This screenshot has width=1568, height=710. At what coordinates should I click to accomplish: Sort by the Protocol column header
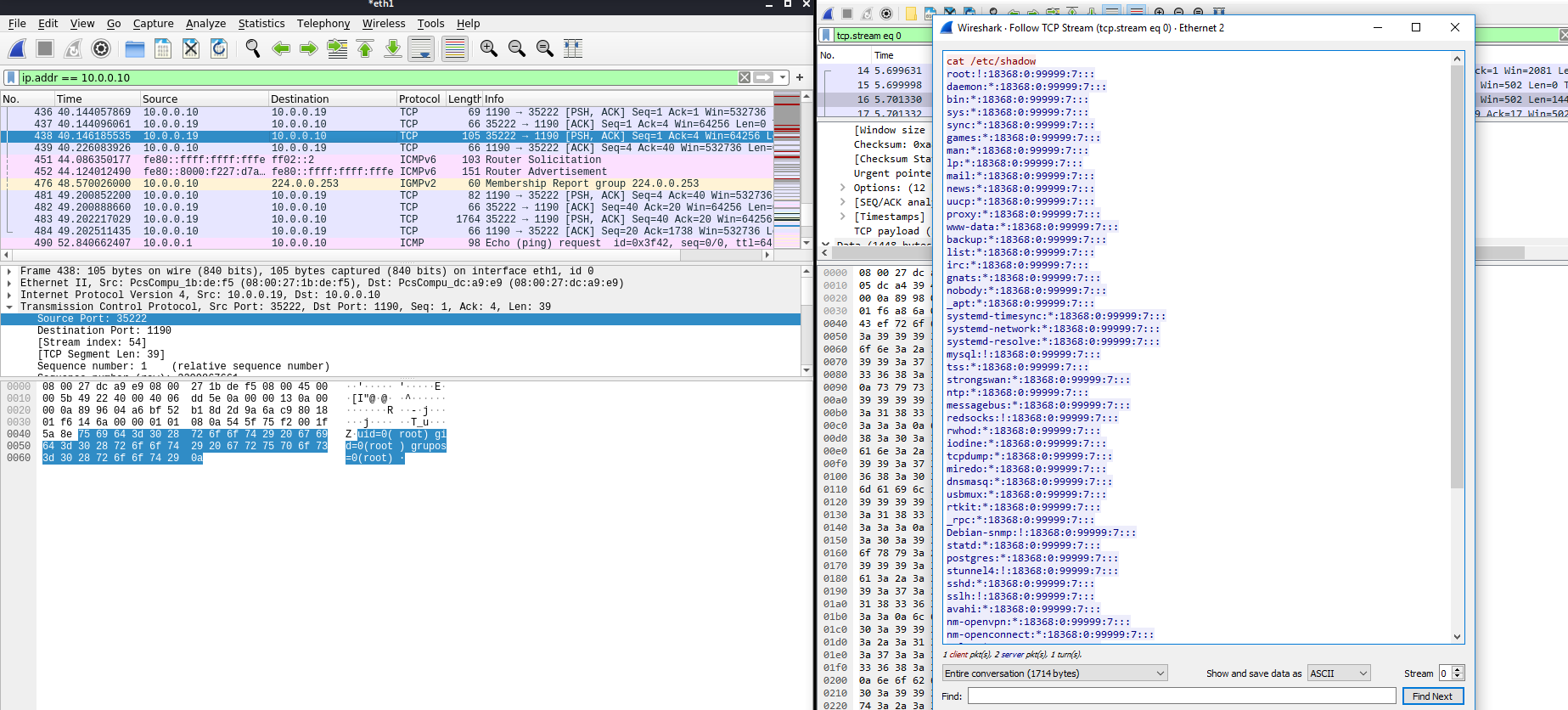pos(421,99)
